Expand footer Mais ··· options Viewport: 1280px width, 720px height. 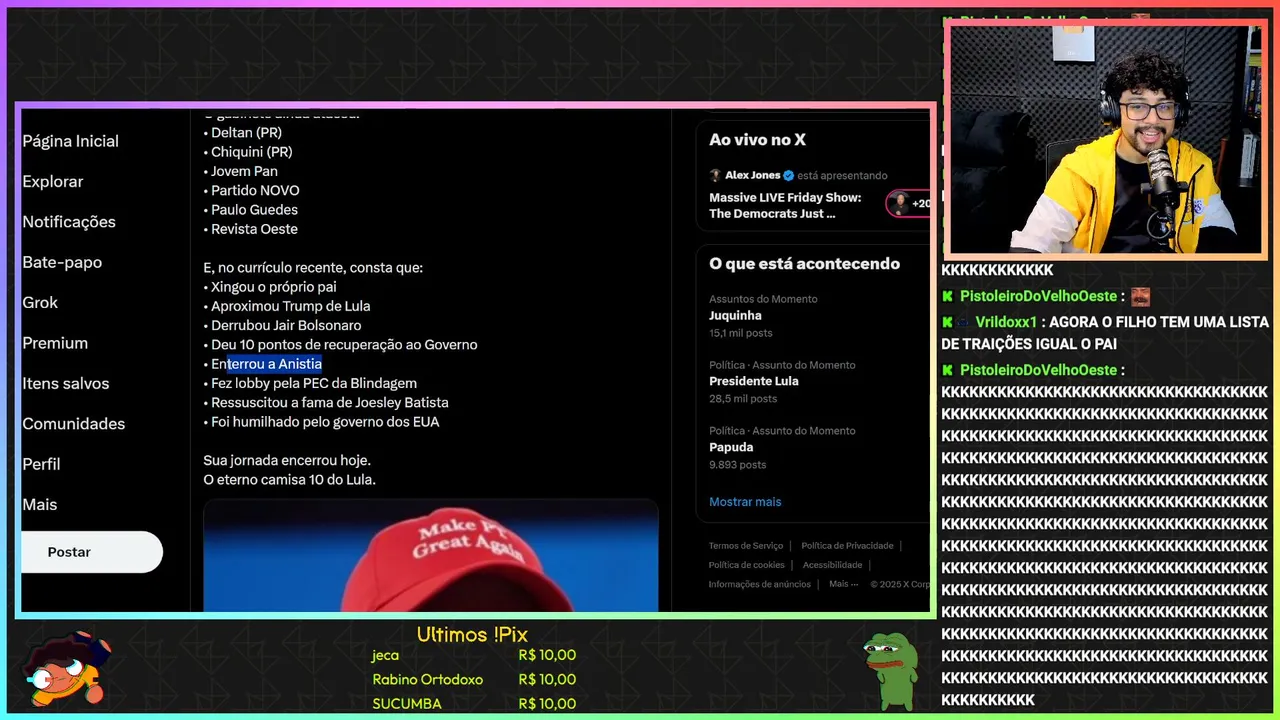pyautogui.click(x=844, y=584)
